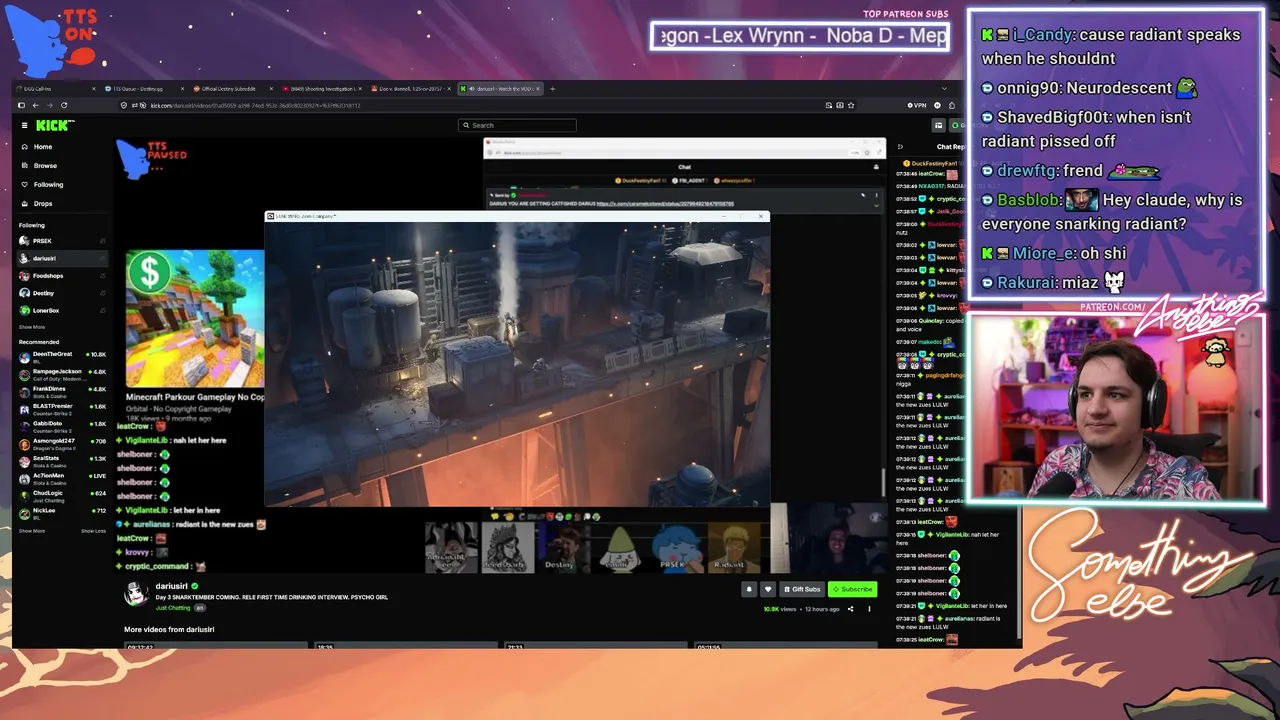The image size is (1280, 720).
Task: Open the three-dot options under Subscribe
Action: [x=869, y=608]
